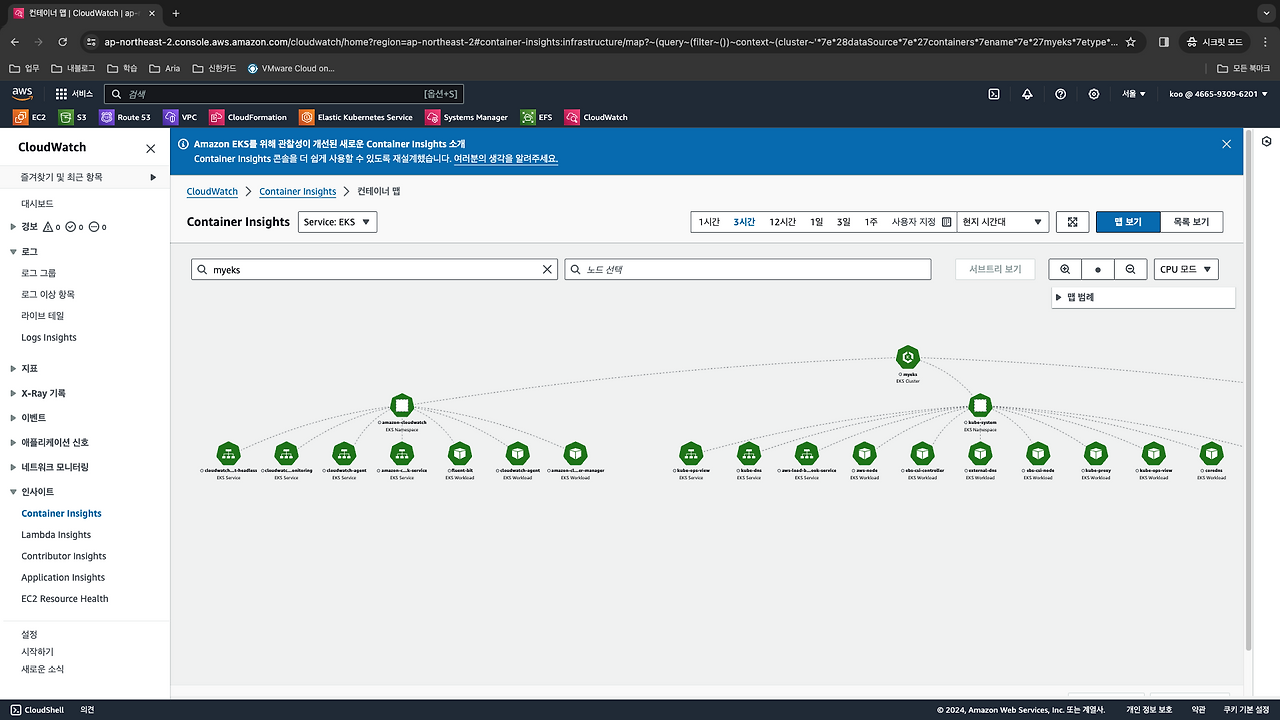This screenshot has width=1280, height=720.
Task: Click the Container Insights breadcrumb link
Action: tap(297, 191)
